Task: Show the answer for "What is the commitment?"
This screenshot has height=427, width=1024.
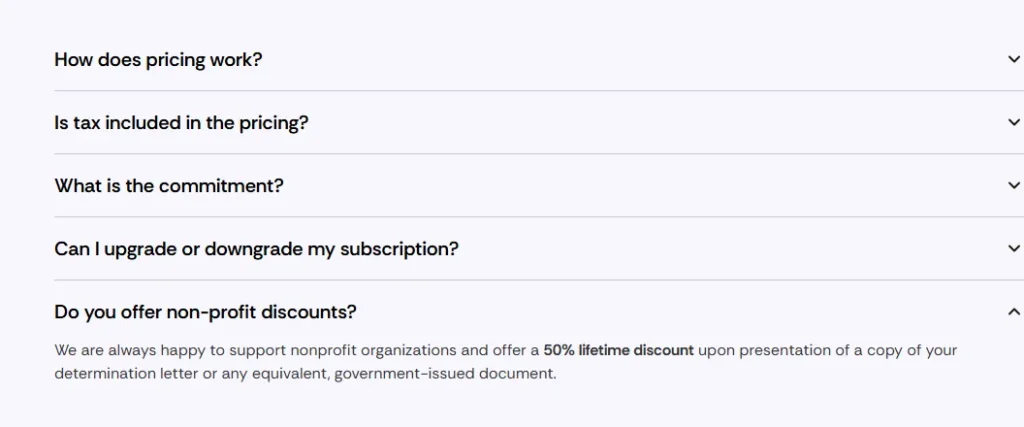Action: pos(168,186)
